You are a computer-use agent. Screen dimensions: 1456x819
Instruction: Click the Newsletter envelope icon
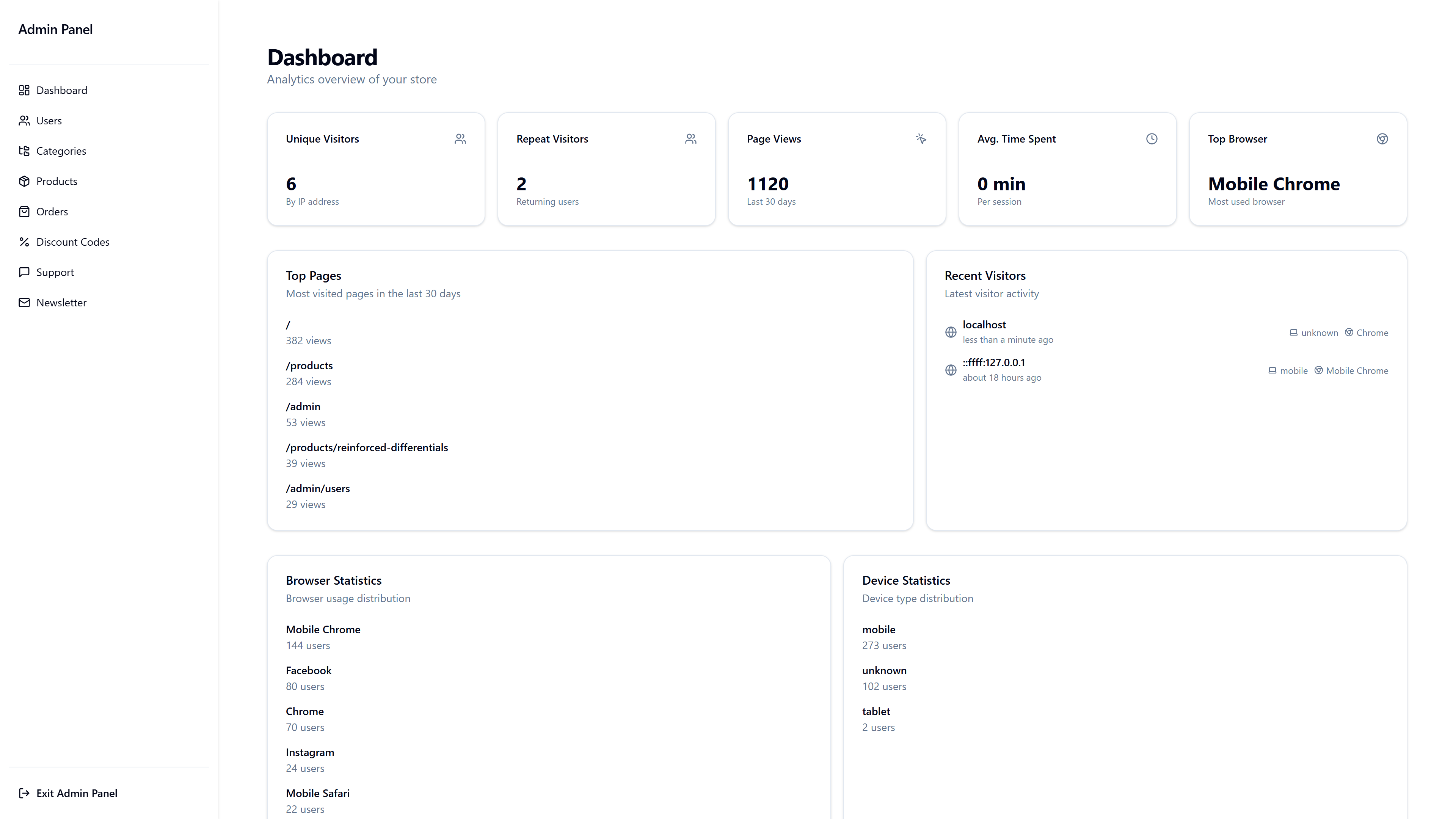point(24,303)
